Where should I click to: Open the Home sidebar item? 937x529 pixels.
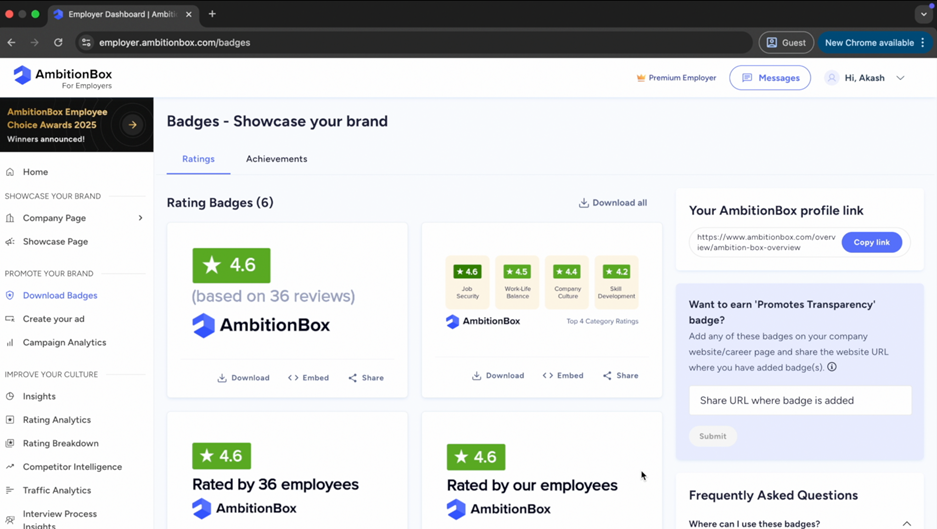click(x=35, y=172)
